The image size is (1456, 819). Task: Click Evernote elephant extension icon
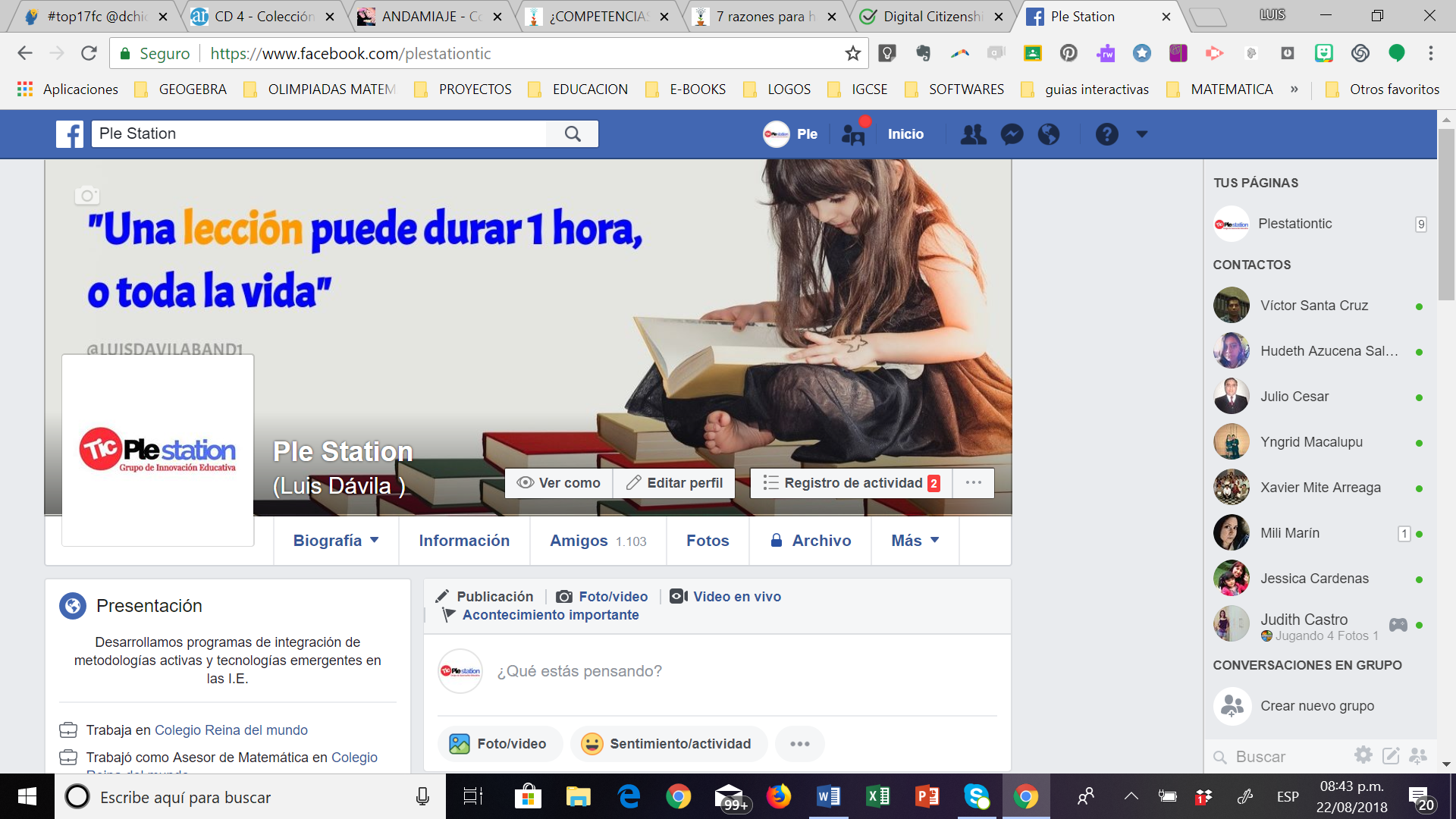[923, 53]
